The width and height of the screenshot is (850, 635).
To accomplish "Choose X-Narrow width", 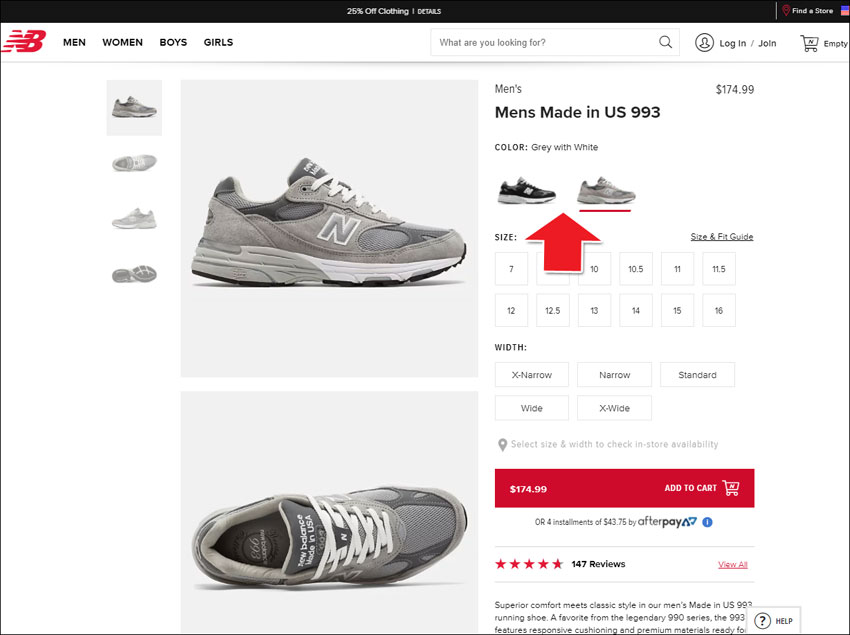I will point(532,375).
